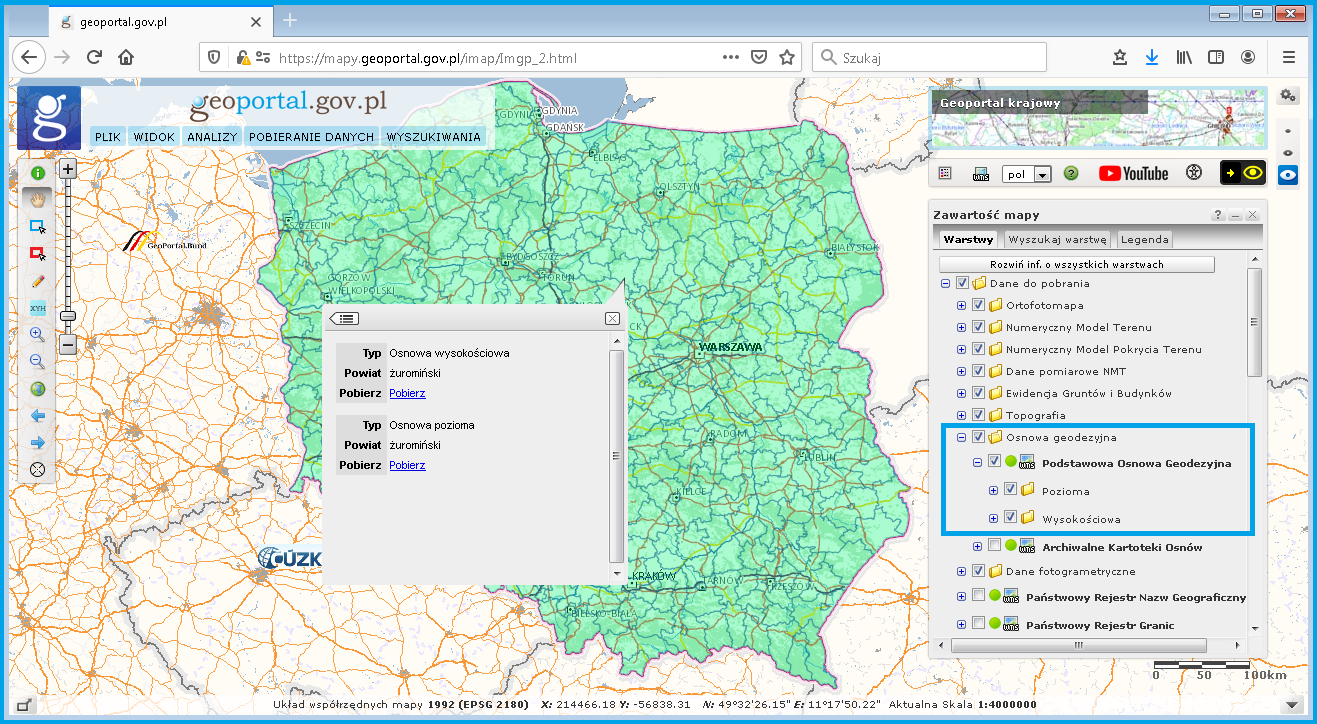Screen dimensions: 1317x724
Task: Collapse the Osnowa geodezyjna tree node
Action: [x=962, y=437]
